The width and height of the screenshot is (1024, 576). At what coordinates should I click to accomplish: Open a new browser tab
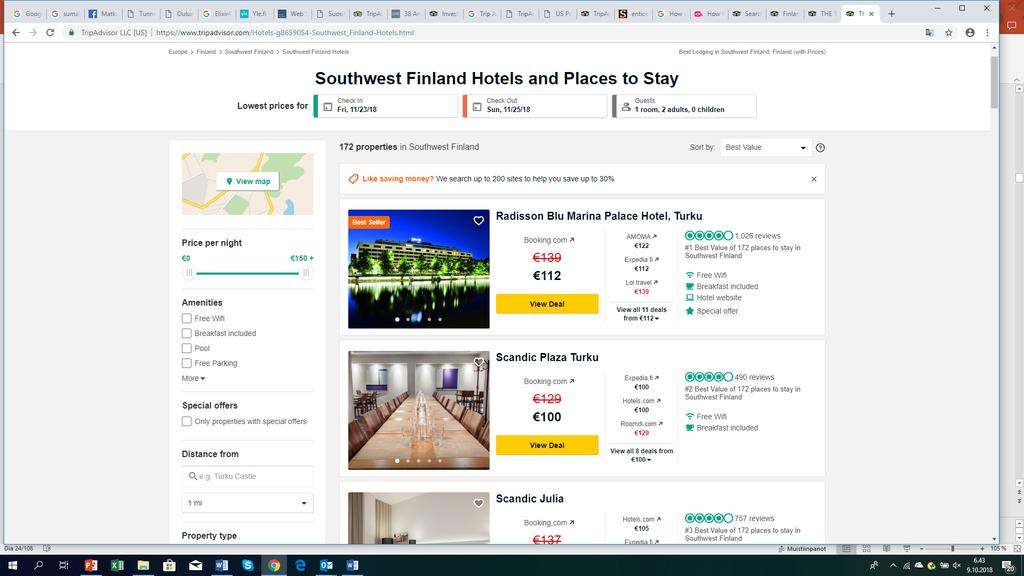tap(891, 14)
